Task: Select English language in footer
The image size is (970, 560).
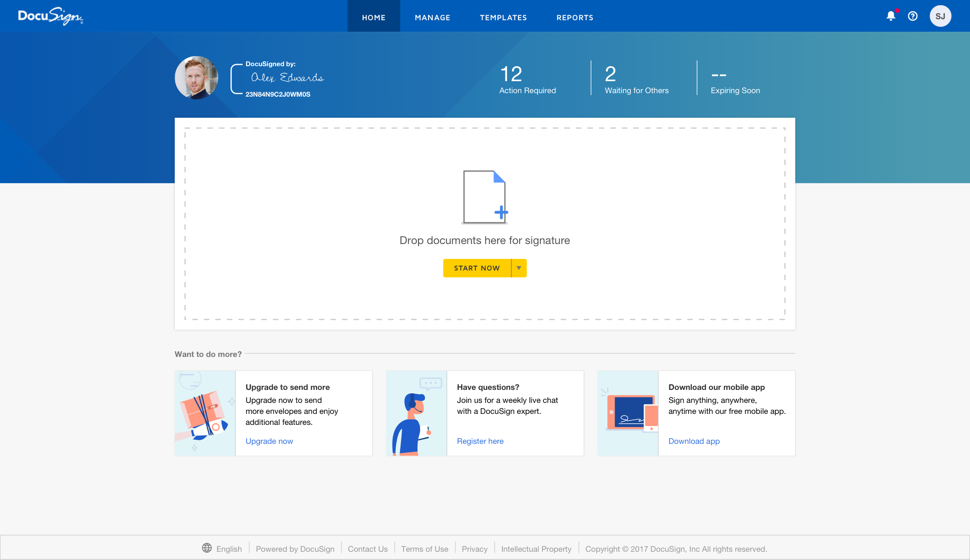Action: (229, 549)
